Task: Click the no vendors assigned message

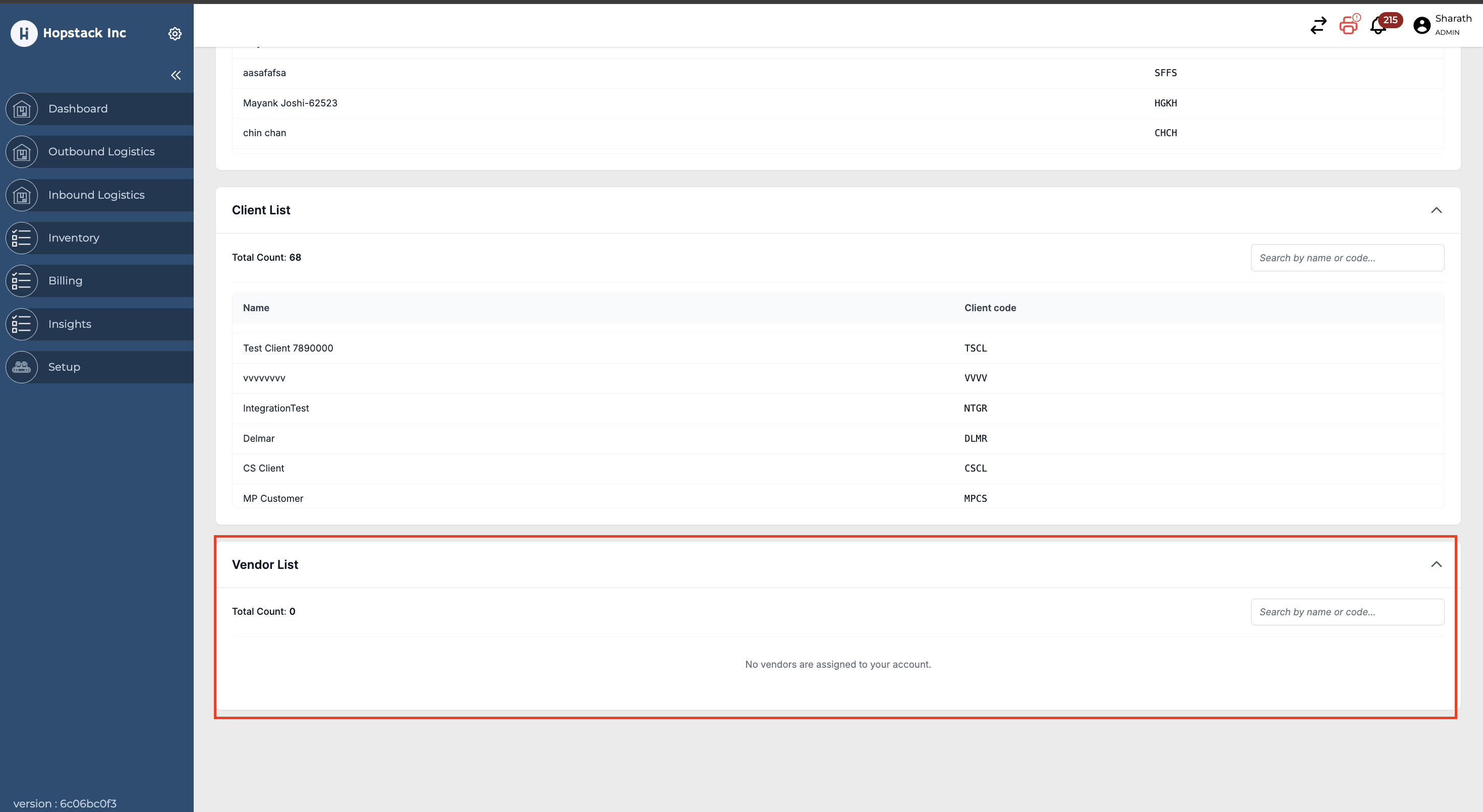Action: tap(838, 664)
